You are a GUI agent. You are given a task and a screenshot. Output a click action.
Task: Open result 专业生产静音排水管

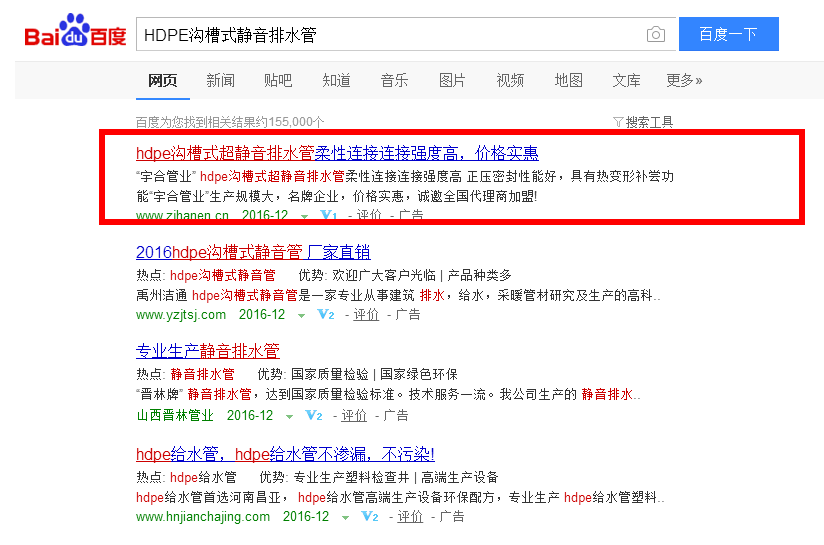pos(208,351)
